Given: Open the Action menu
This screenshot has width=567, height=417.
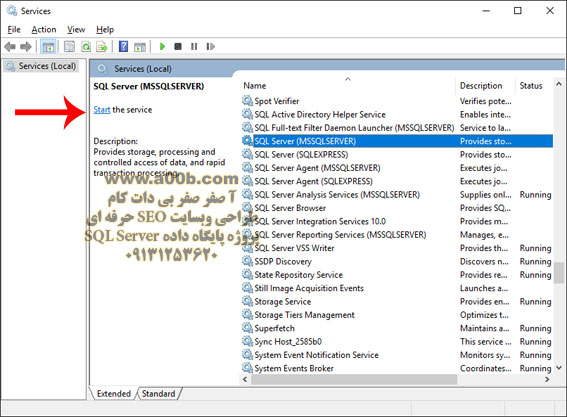Looking at the screenshot, I should coord(44,30).
